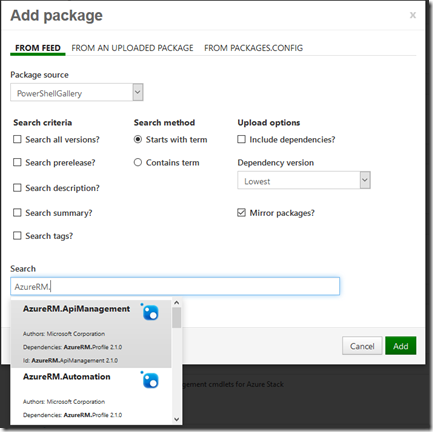Open the From Packages.config tab
The width and height of the screenshot is (433, 432).
(253, 48)
